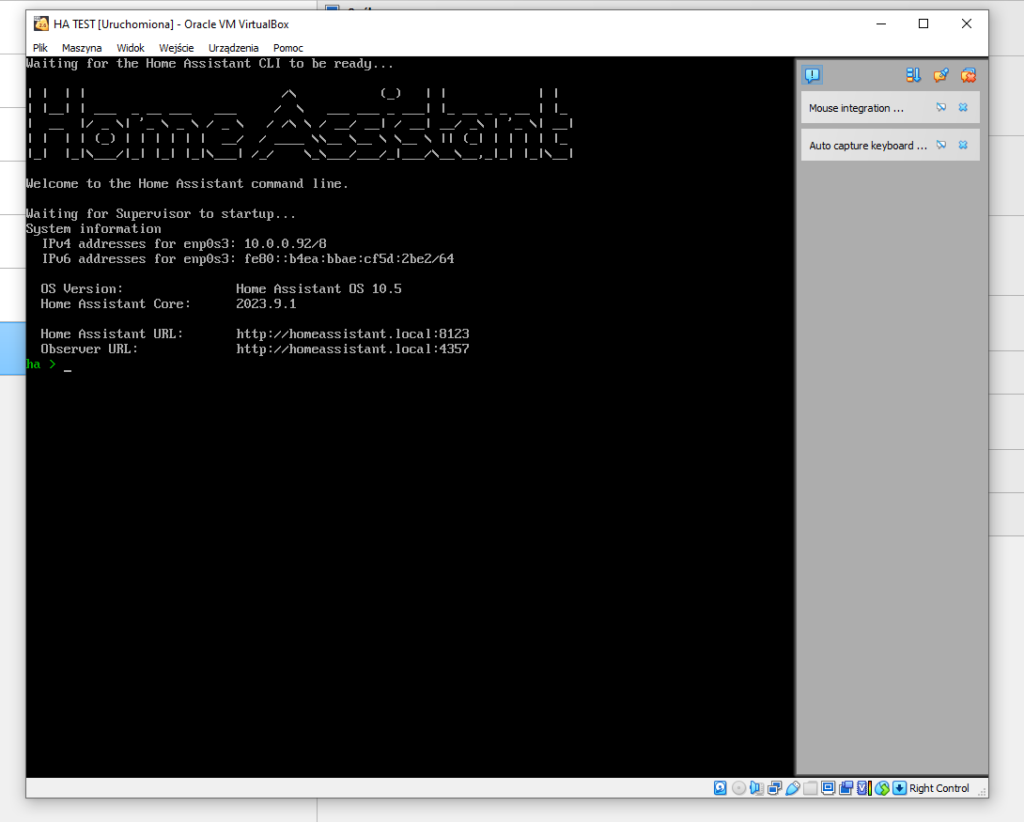Image resolution: width=1024 pixels, height=822 pixels.
Task: Expand the Widok menu
Action: pos(130,47)
